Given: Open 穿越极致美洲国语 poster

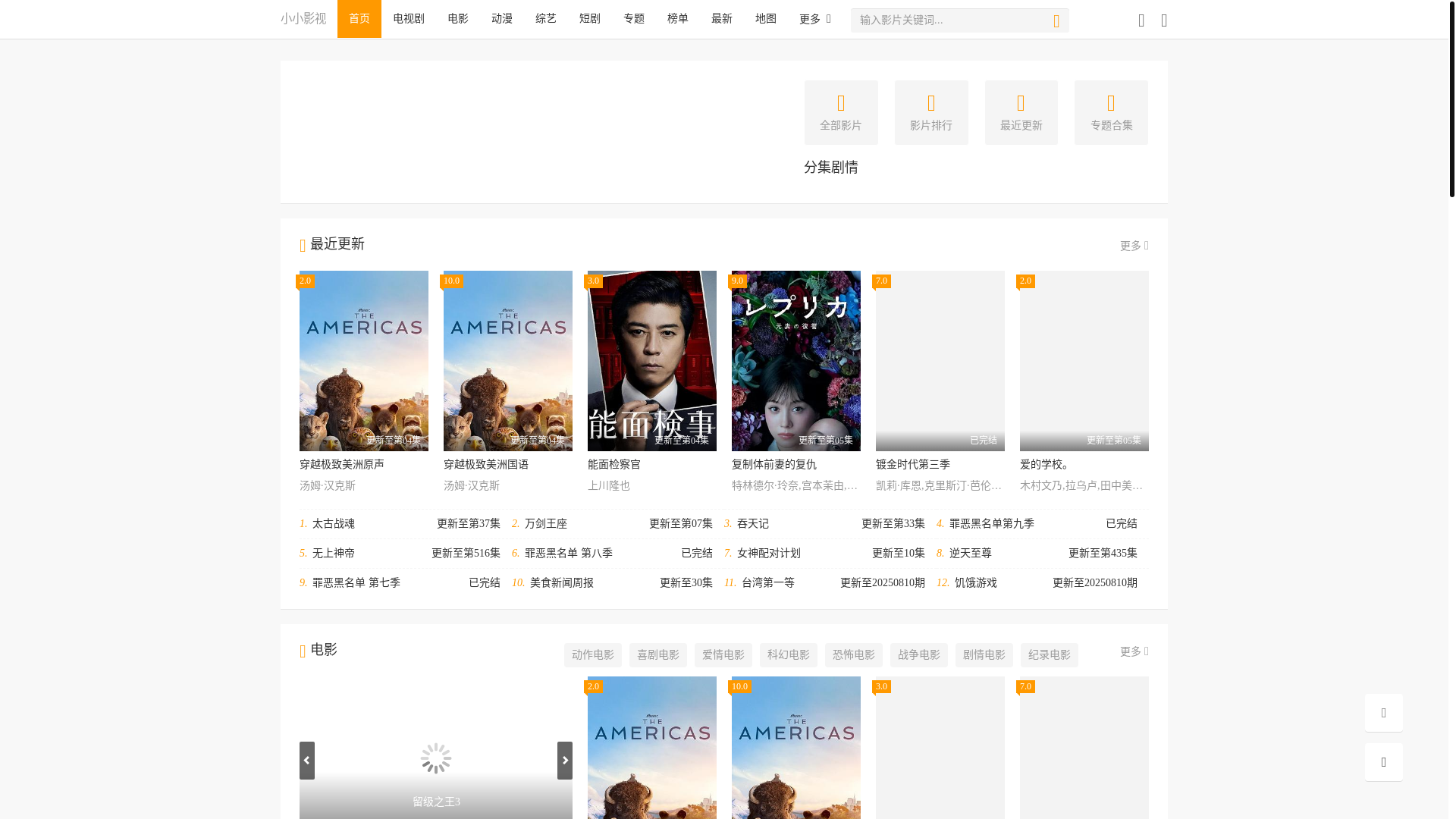Looking at the screenshot, I should (x=508, y=361).
